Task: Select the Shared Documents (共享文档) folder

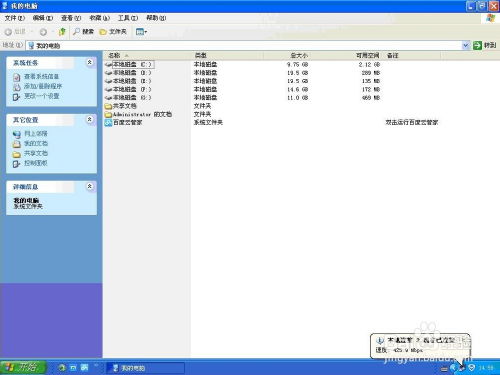Action: 121,106
